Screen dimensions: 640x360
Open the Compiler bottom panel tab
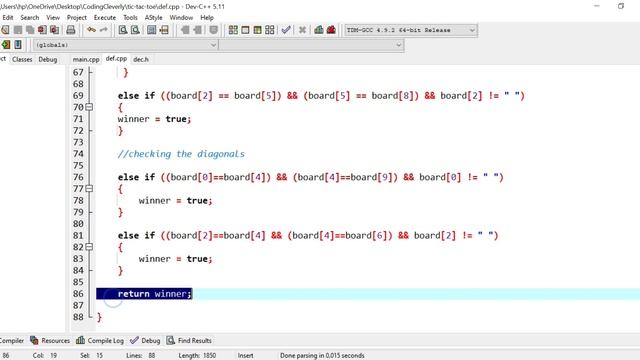(x=11, y=340)
